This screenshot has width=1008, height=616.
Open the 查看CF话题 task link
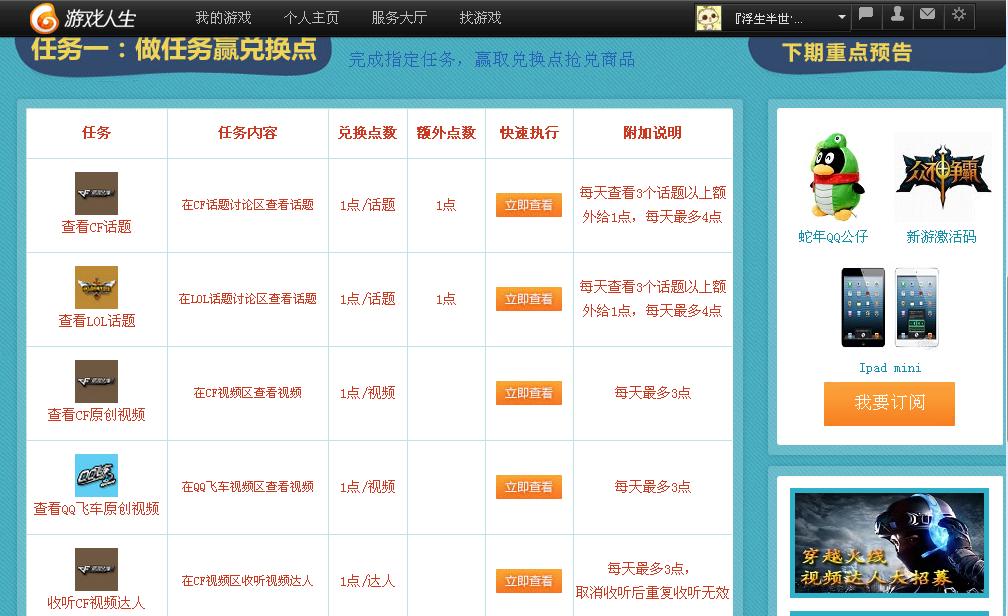(96, 227)
